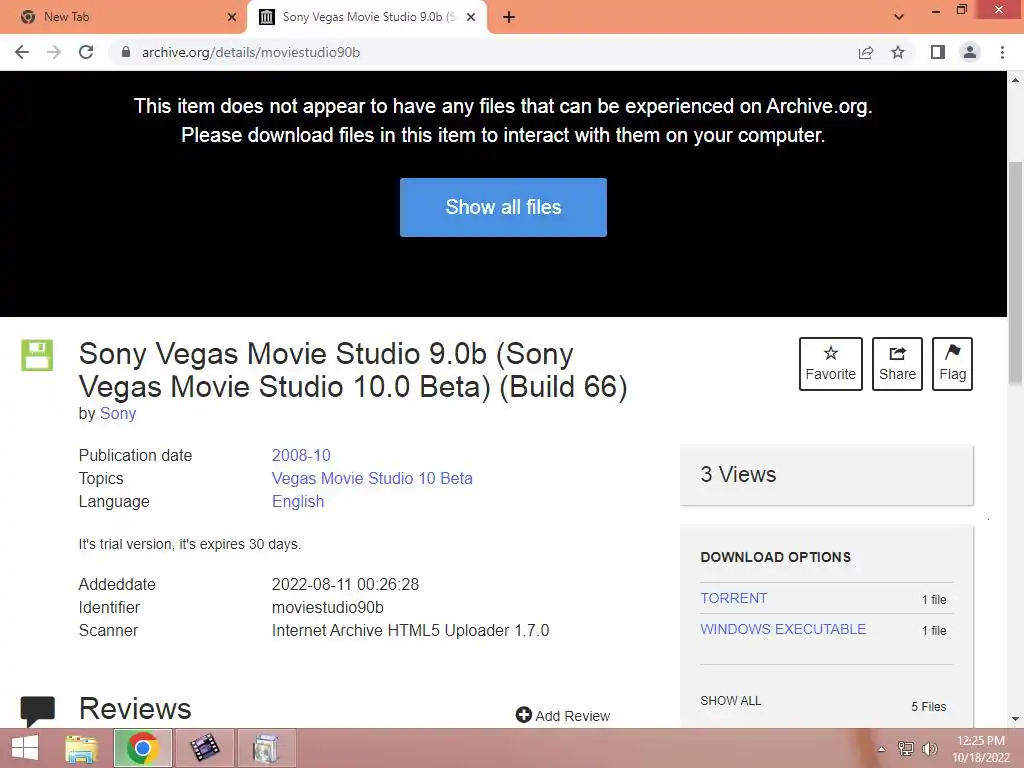Open the Chrome profile avatar
1024x768 pixels.
(x=970, y=52)
